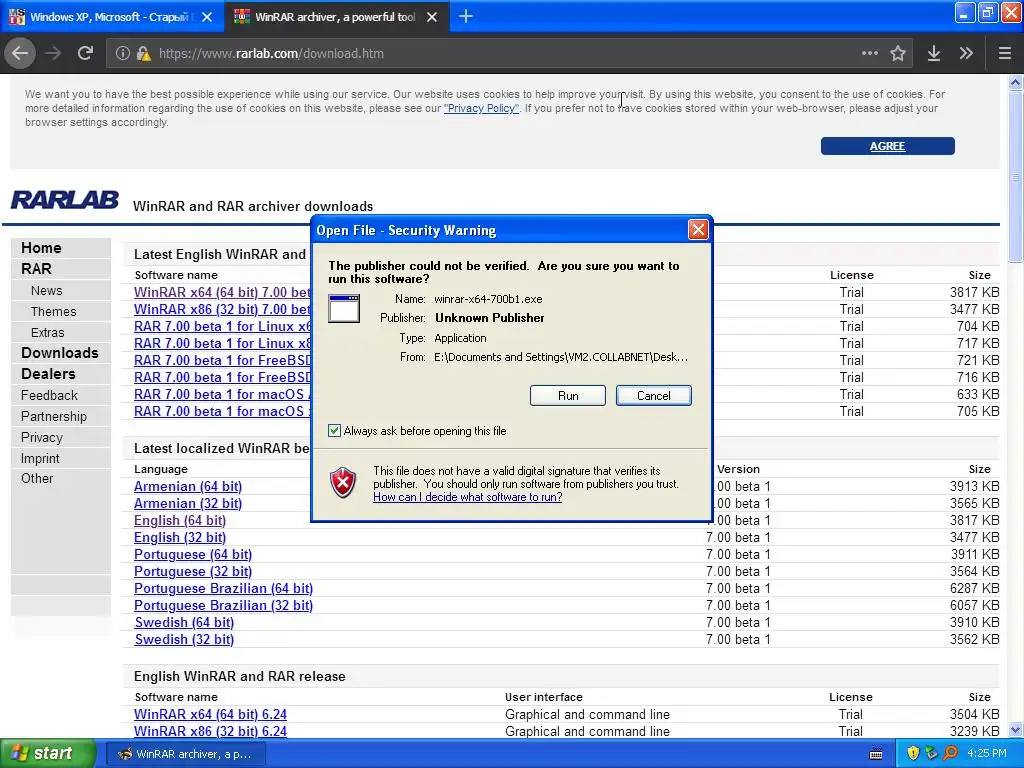Download WinRAR x64 (64 bit) 7.00 beta

click(x=222, y=292)
